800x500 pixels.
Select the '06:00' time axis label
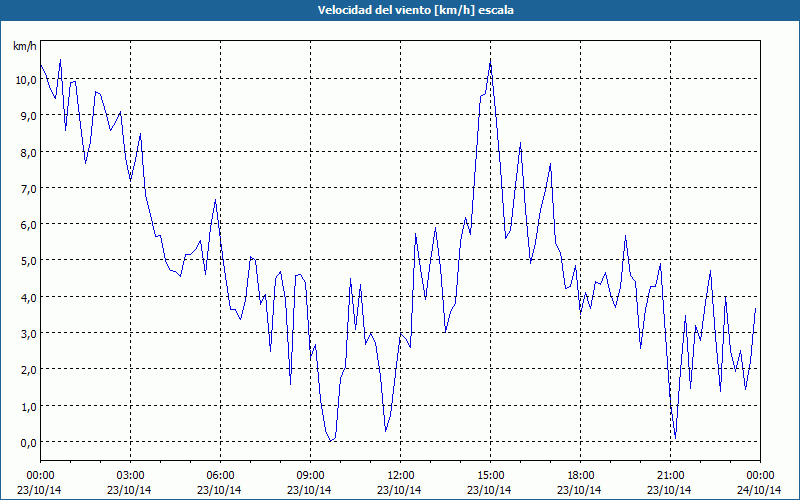(220, 476)
